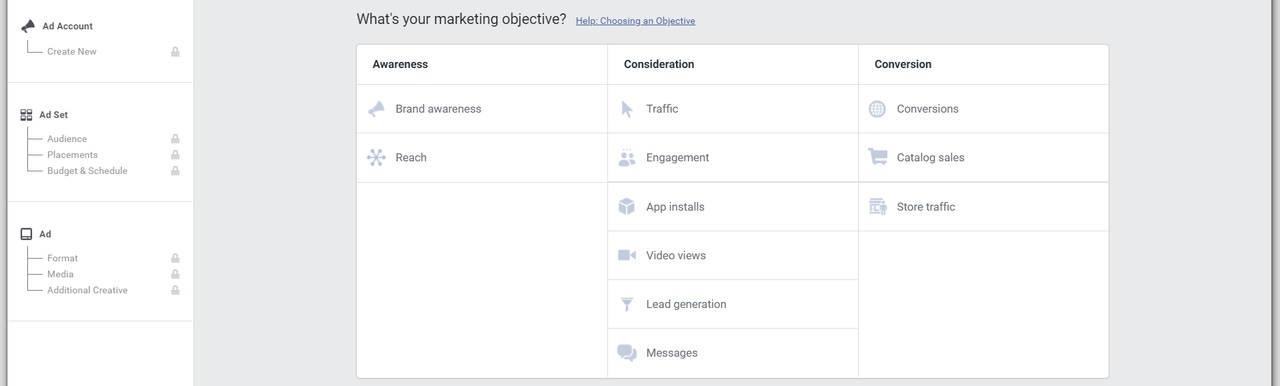1280x386 pixels.
Task: Open Format under Ad section
Action: 62,258
